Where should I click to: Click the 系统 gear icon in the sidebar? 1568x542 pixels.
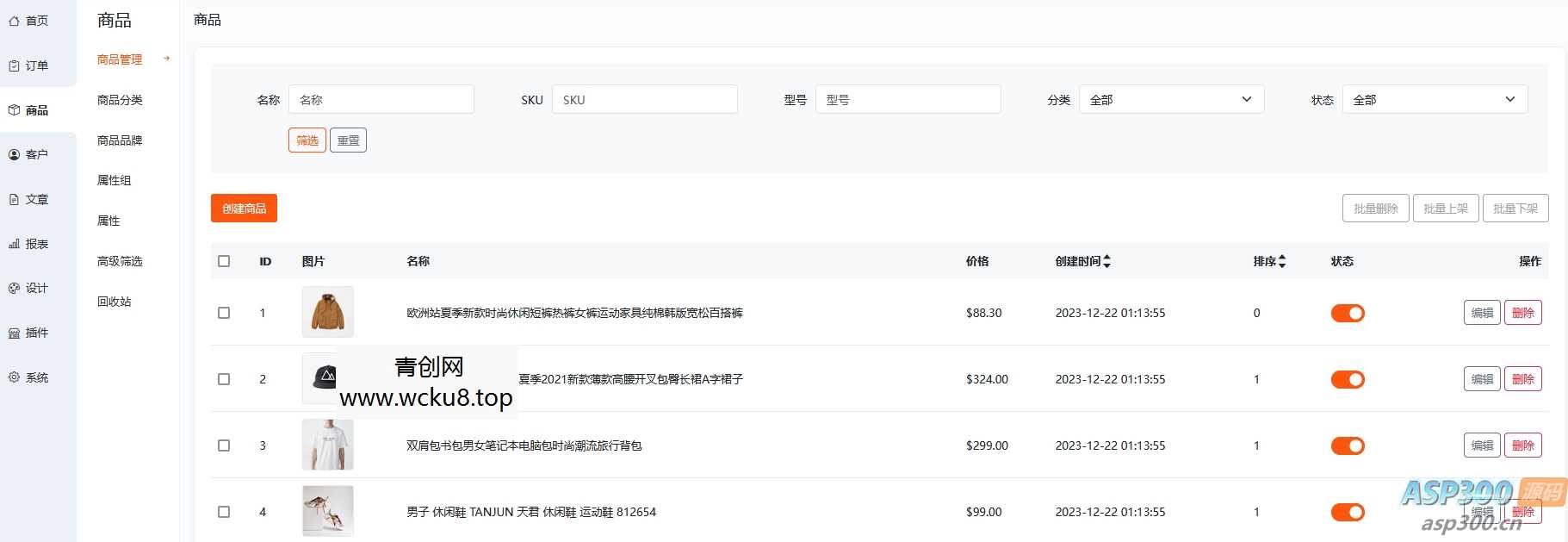14,377
